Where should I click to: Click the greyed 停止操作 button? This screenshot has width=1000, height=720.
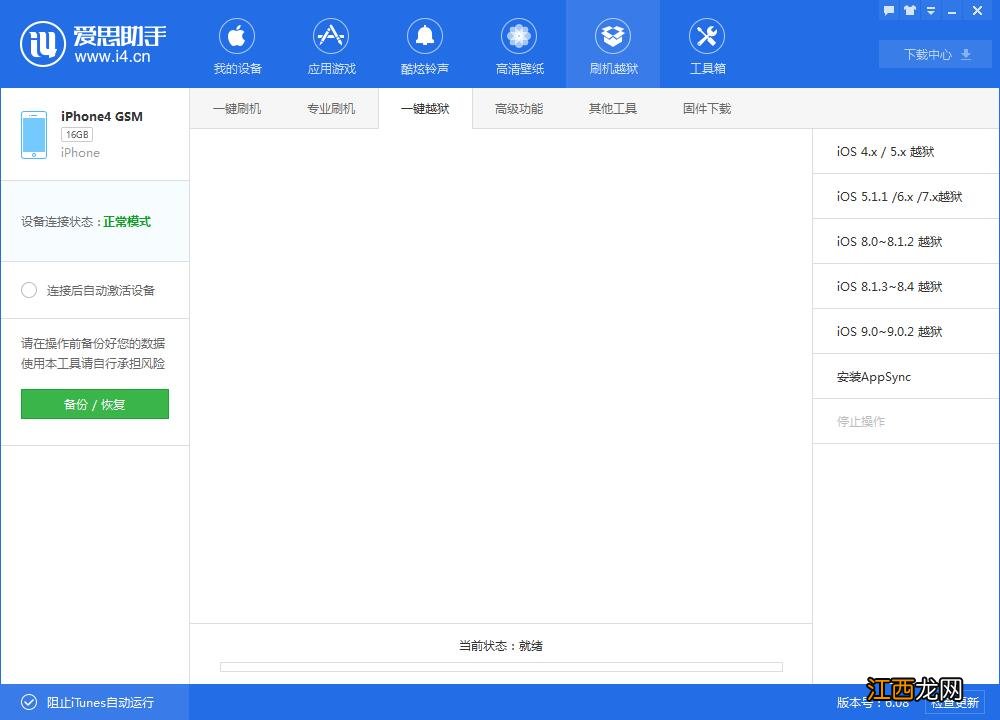tap(906, 422)
